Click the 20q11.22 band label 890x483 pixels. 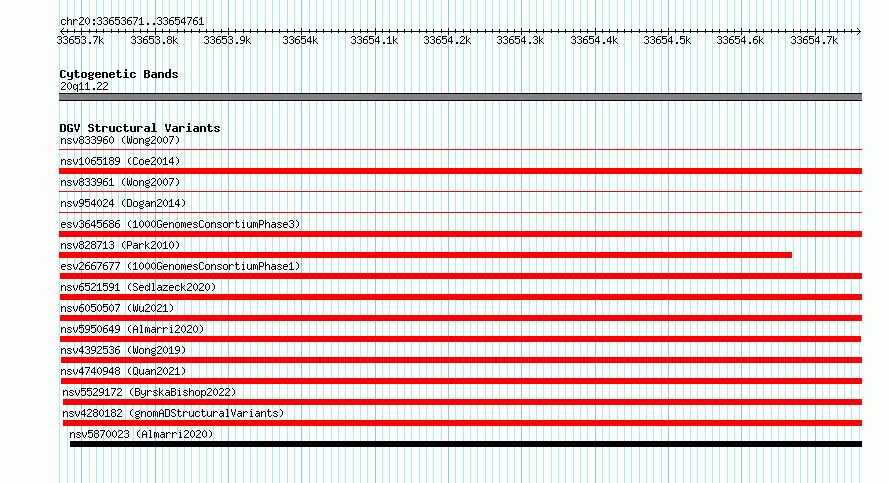tap(84, 86)
